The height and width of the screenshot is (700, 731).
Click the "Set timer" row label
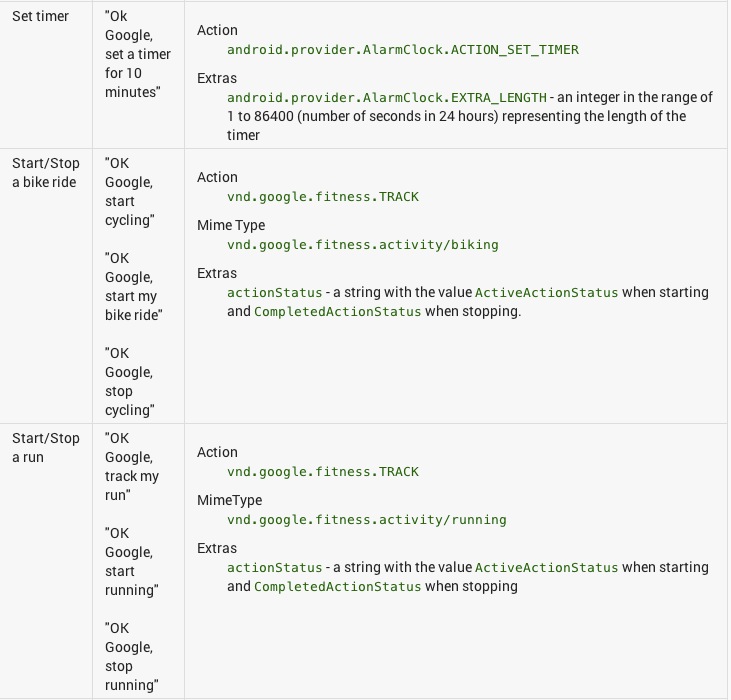click(x=40, y=16)
